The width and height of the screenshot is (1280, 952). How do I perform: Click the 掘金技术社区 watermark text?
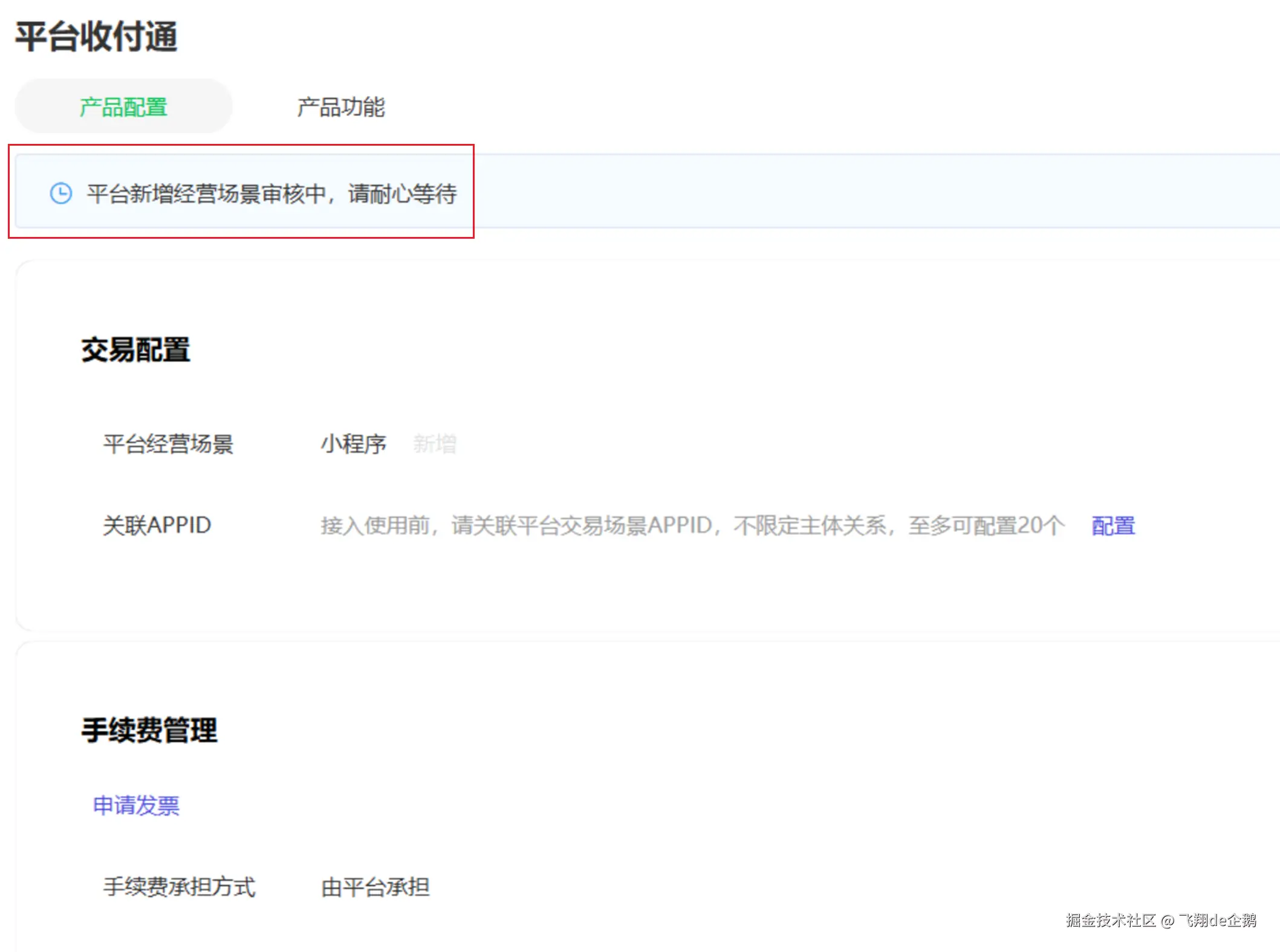pos(1161,920)
